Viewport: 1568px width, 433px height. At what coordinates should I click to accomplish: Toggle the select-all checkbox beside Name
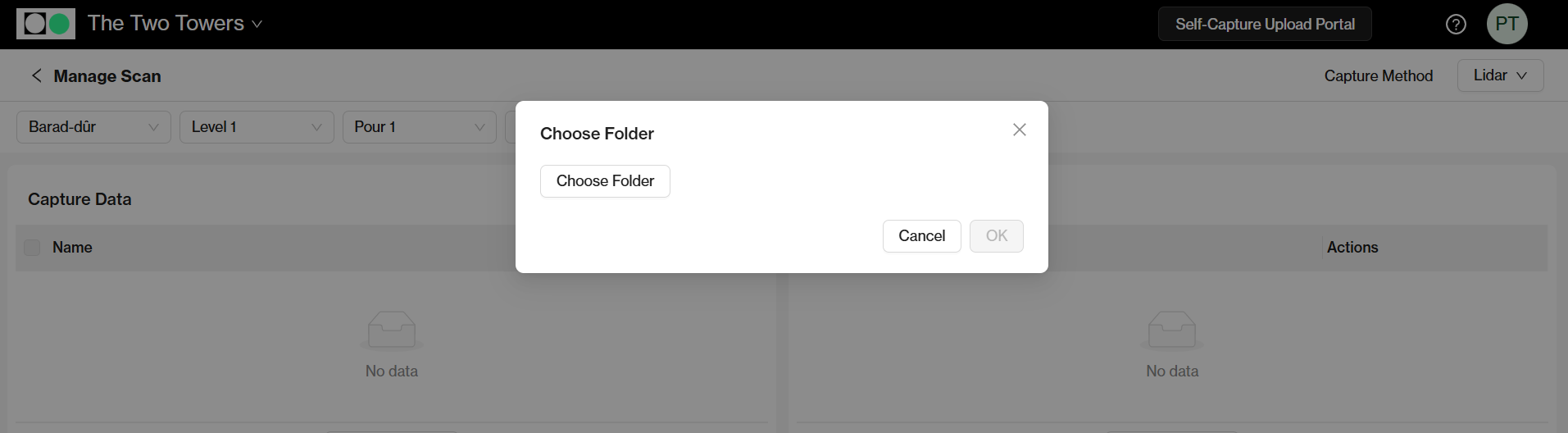[x=32, y=248]
